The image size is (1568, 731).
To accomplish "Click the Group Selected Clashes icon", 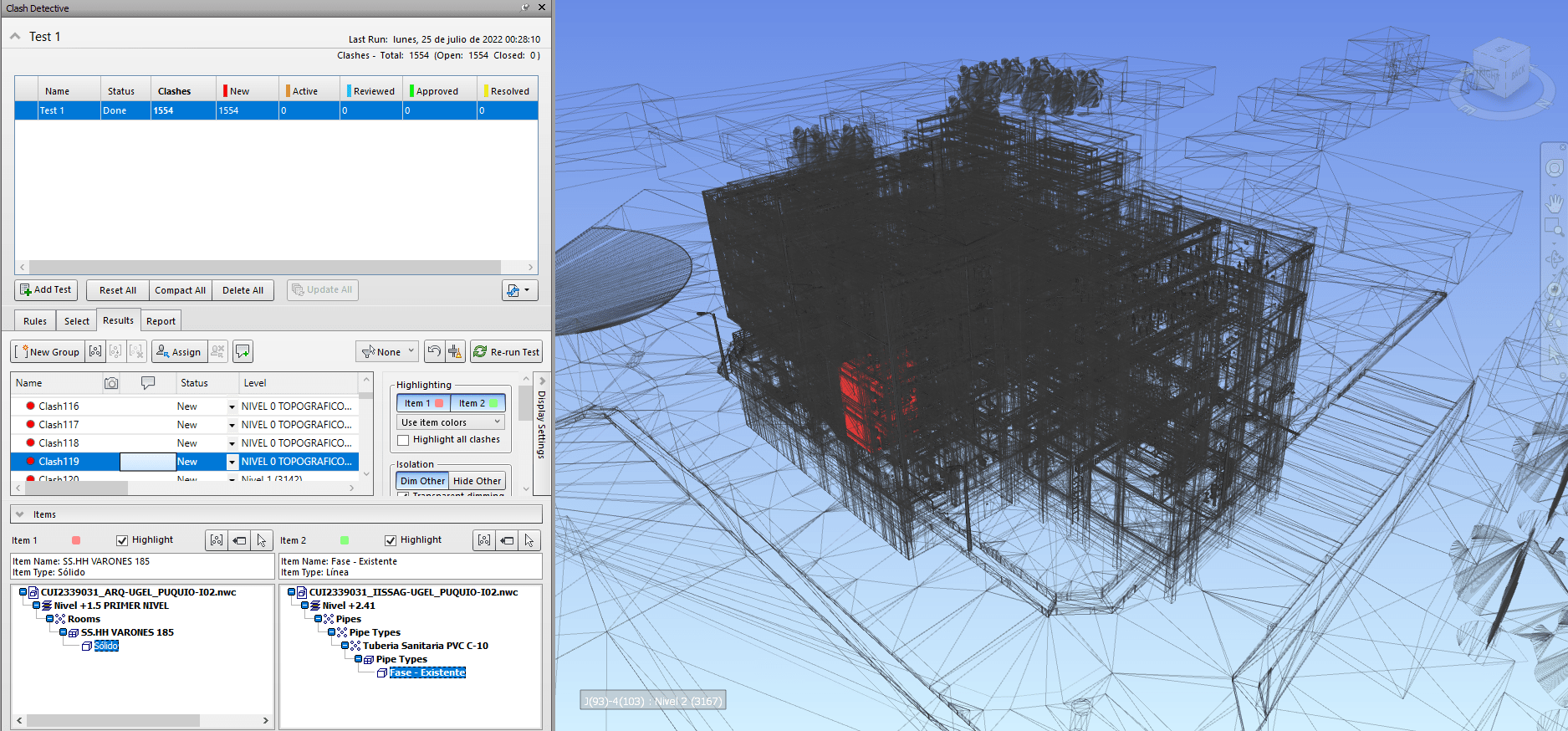I will pos(95,352).
